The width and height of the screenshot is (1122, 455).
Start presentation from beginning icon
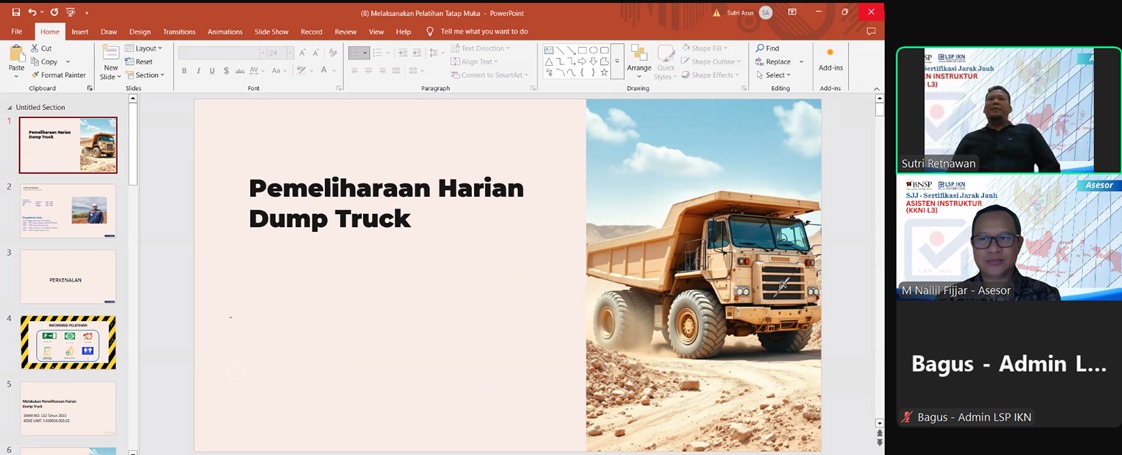pyautogui.click(x=70, y=12)
